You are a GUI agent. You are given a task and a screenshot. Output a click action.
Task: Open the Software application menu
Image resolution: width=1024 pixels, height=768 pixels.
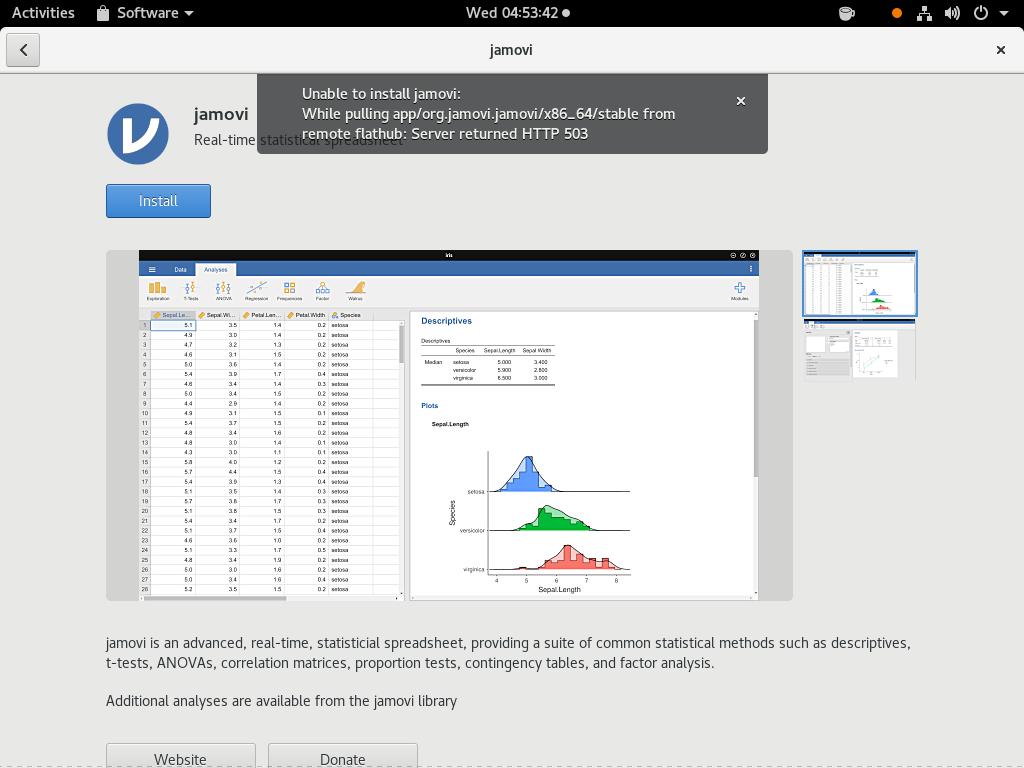tap(145, 13)
